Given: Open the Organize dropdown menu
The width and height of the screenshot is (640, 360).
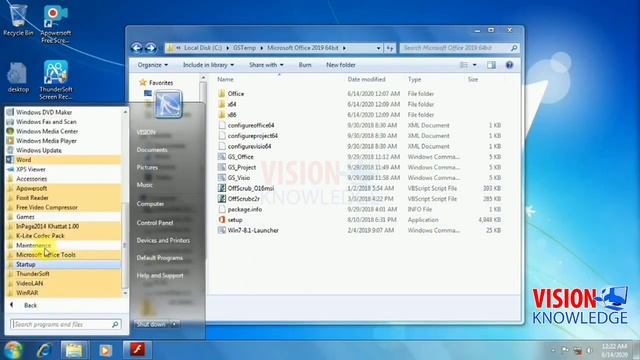Looking at the screenshot, I should pos(153,65).
